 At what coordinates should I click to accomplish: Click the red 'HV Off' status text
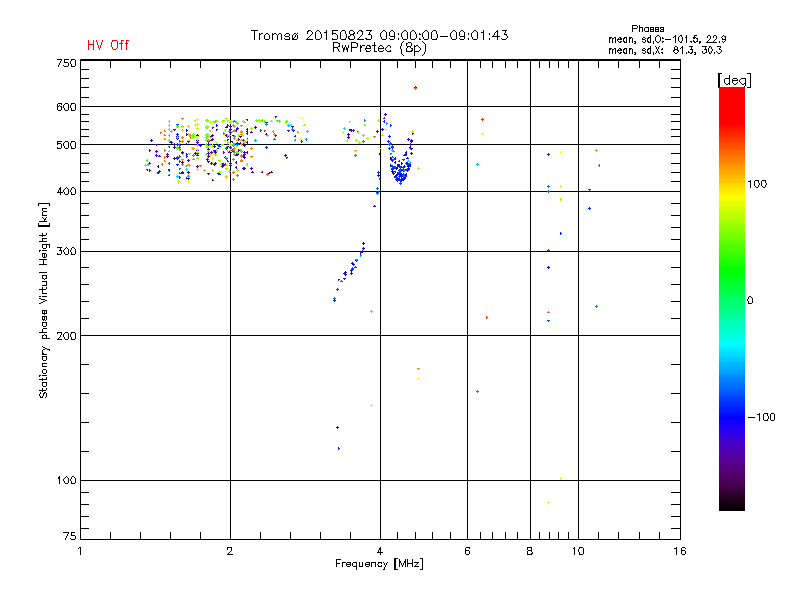click(x=108, y=45)
